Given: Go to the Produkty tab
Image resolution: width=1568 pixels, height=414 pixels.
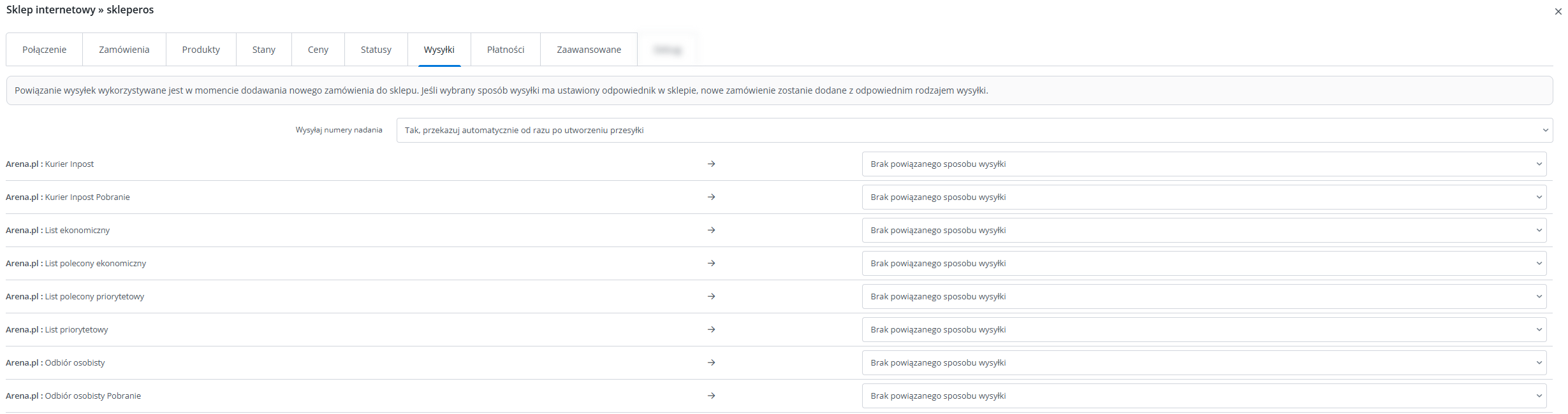Looking at the screenshot, I should (x=201, y=50).
